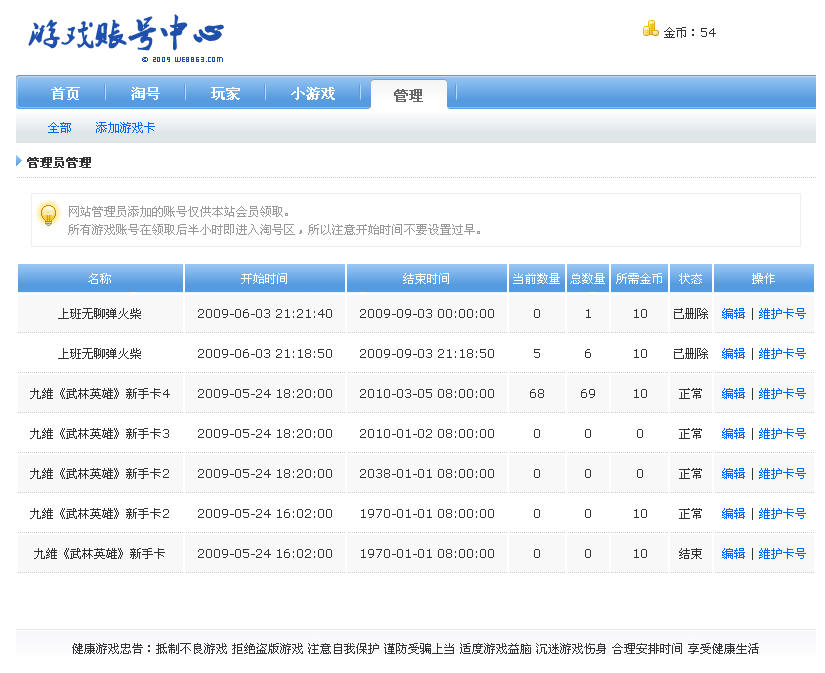
Task: Edit 新手卡2 row starting 16:02:00
Action: pyautogui.click(x=733, y=514)
